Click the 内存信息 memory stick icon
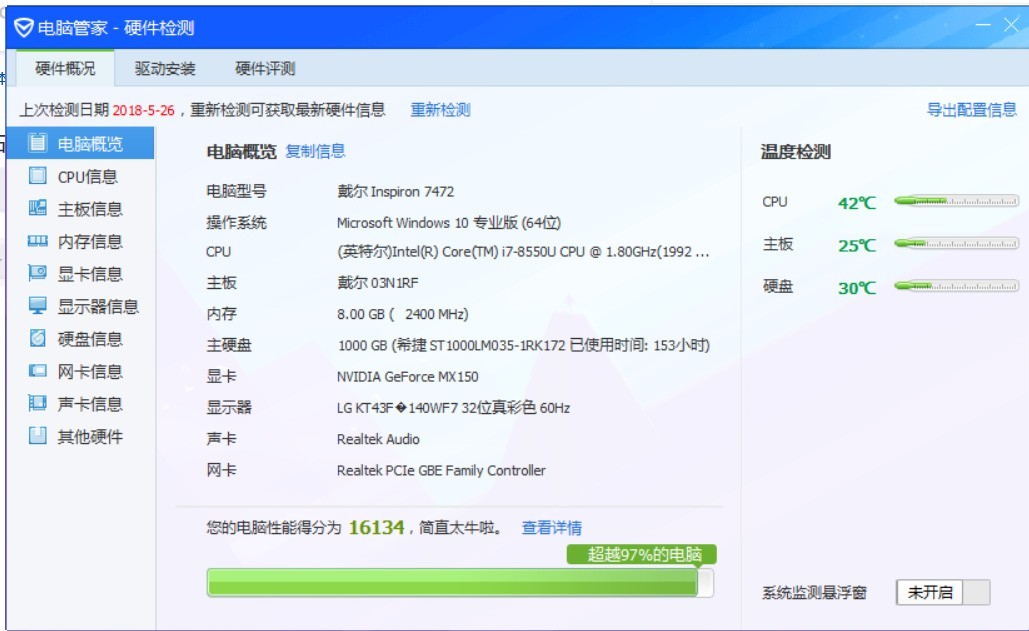The image size is (1029, 631). [38, 241]
